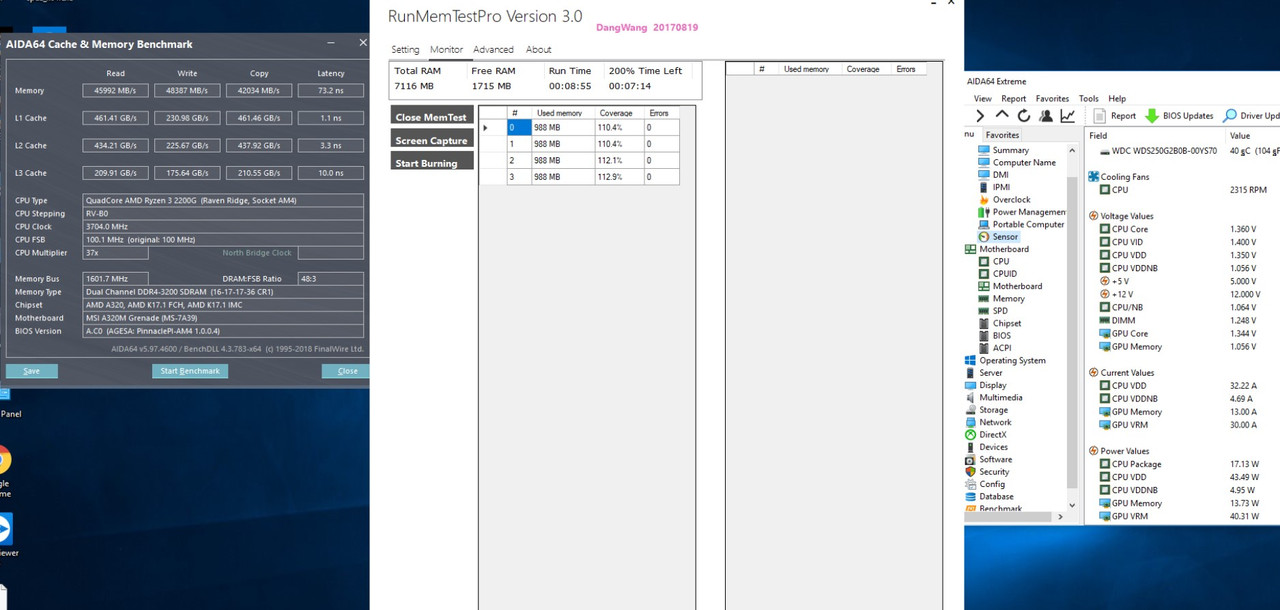This screenshot has width=1280, height=610.
Task: Click the Screen Capture button
Action: (x=431, y=139)
